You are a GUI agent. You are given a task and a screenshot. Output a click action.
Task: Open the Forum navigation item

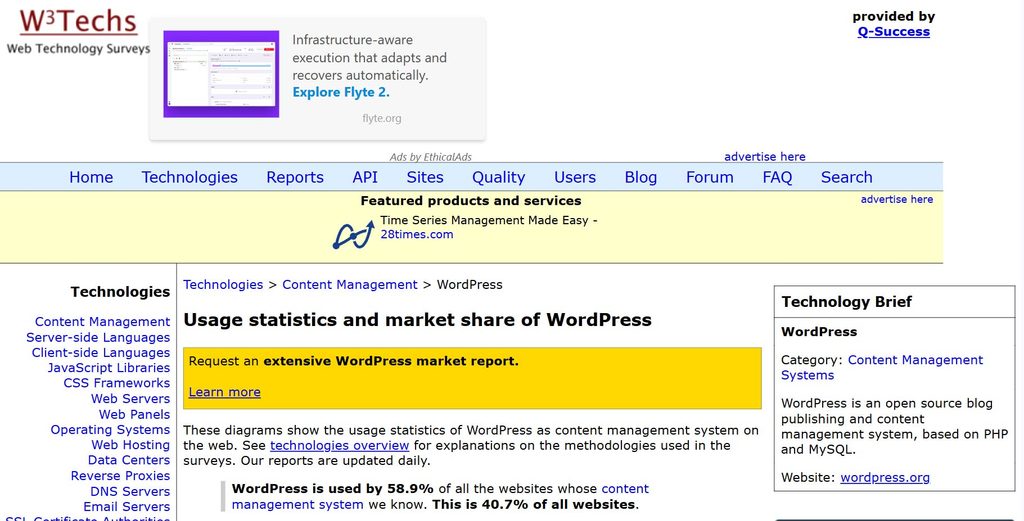point(709,178)
